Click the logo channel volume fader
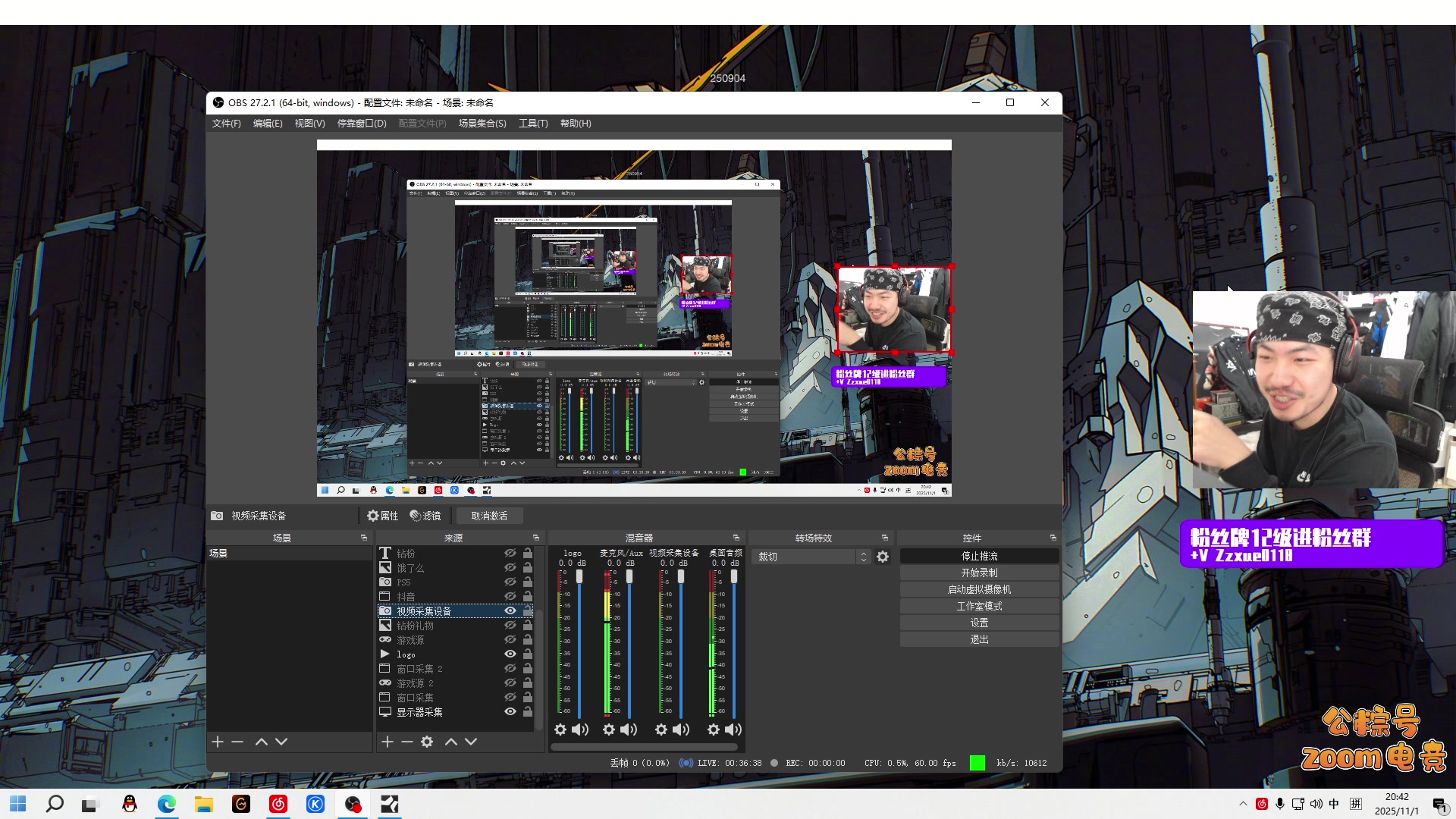1456x819 pixels. 579,577
